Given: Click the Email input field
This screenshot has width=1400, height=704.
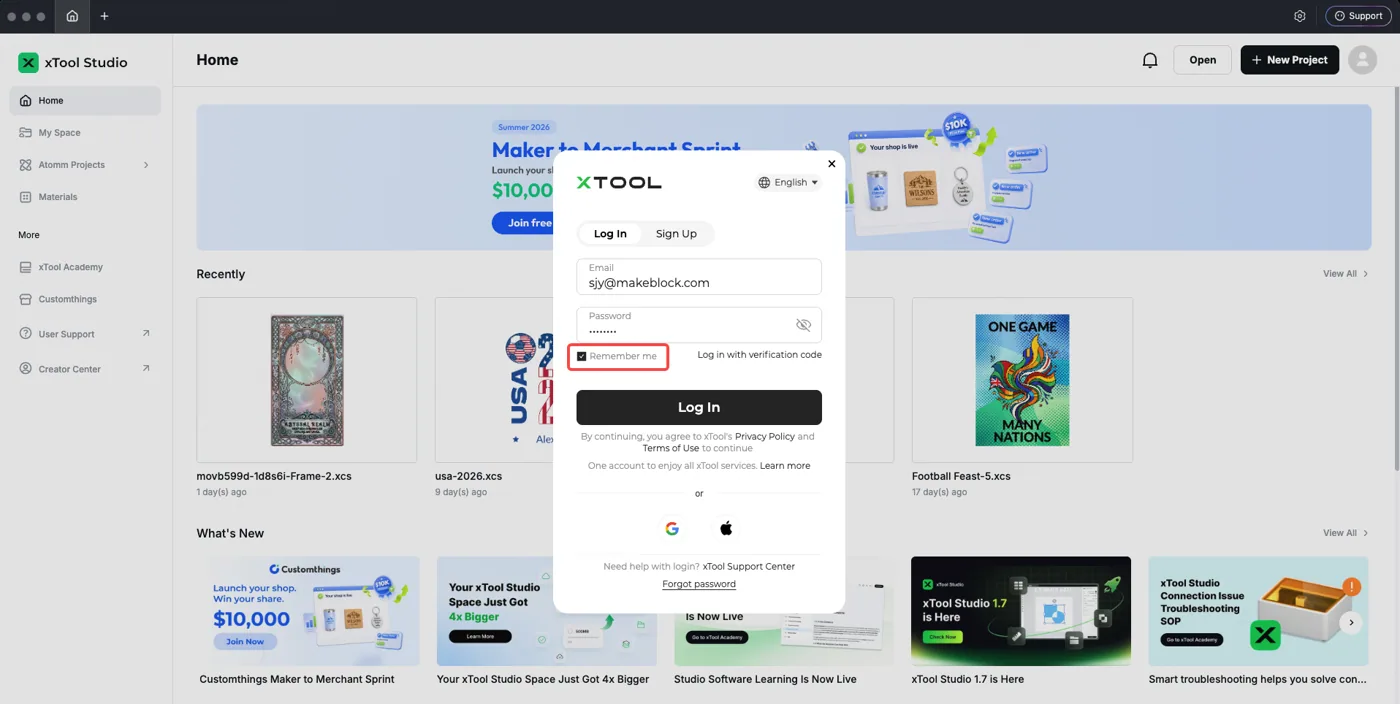Looking at the screenshot, I should [699, 277].
